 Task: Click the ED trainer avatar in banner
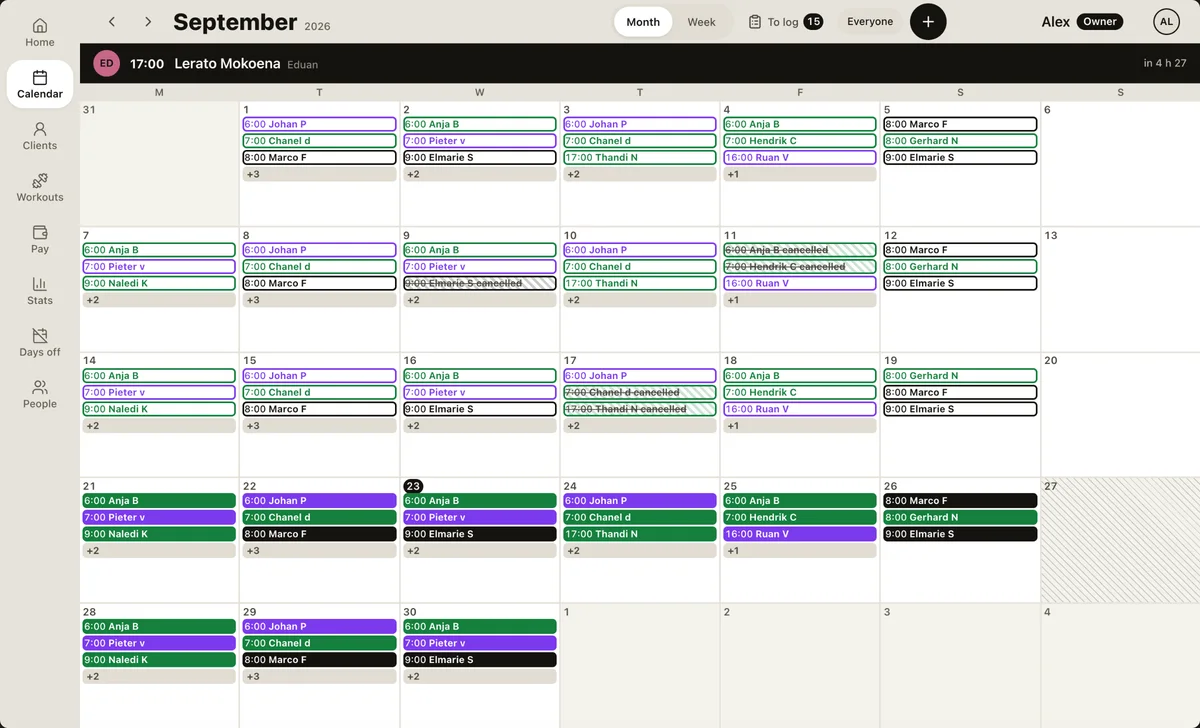coord(106,63)
